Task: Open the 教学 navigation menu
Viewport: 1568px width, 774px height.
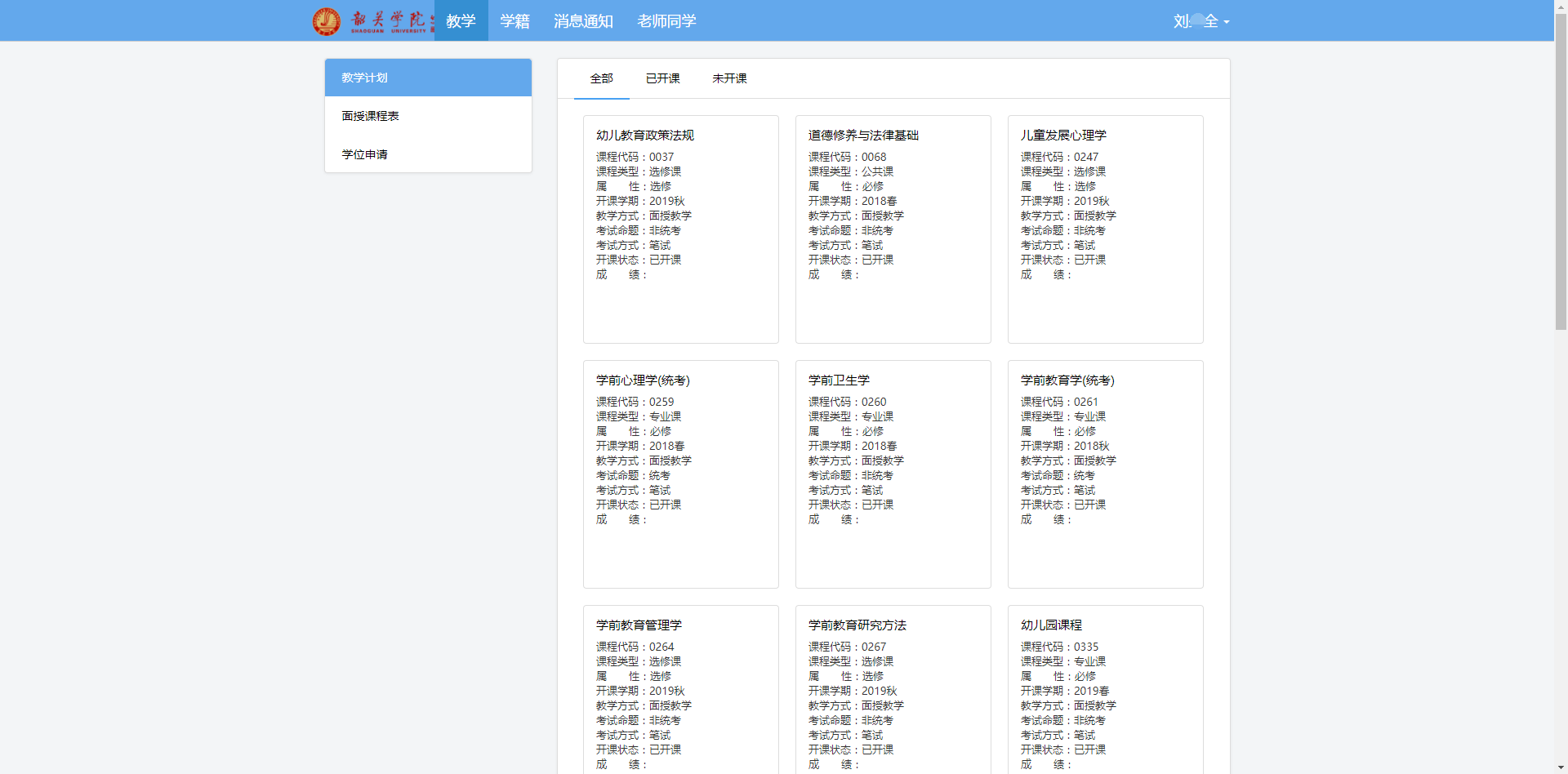Action: click(461, 21)
